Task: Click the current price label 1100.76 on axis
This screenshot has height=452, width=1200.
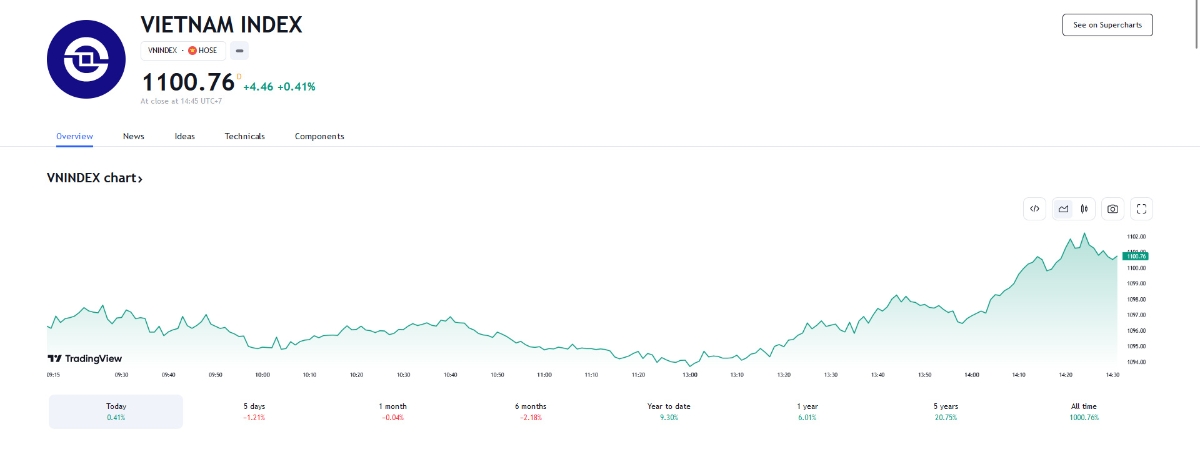Action: click(1135, 256)
